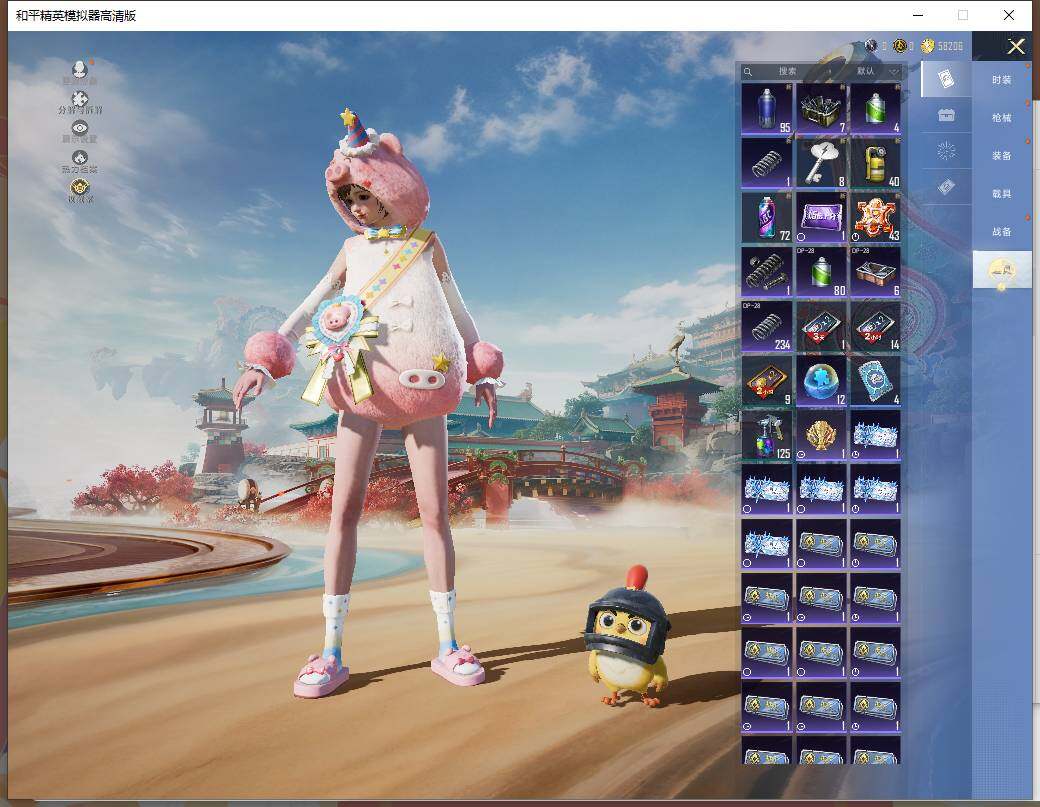Image resolution: width=1040 pixels, height=807 pixels.
Task: Click the first silver currency icon in top bar
Action: point(872,46)
